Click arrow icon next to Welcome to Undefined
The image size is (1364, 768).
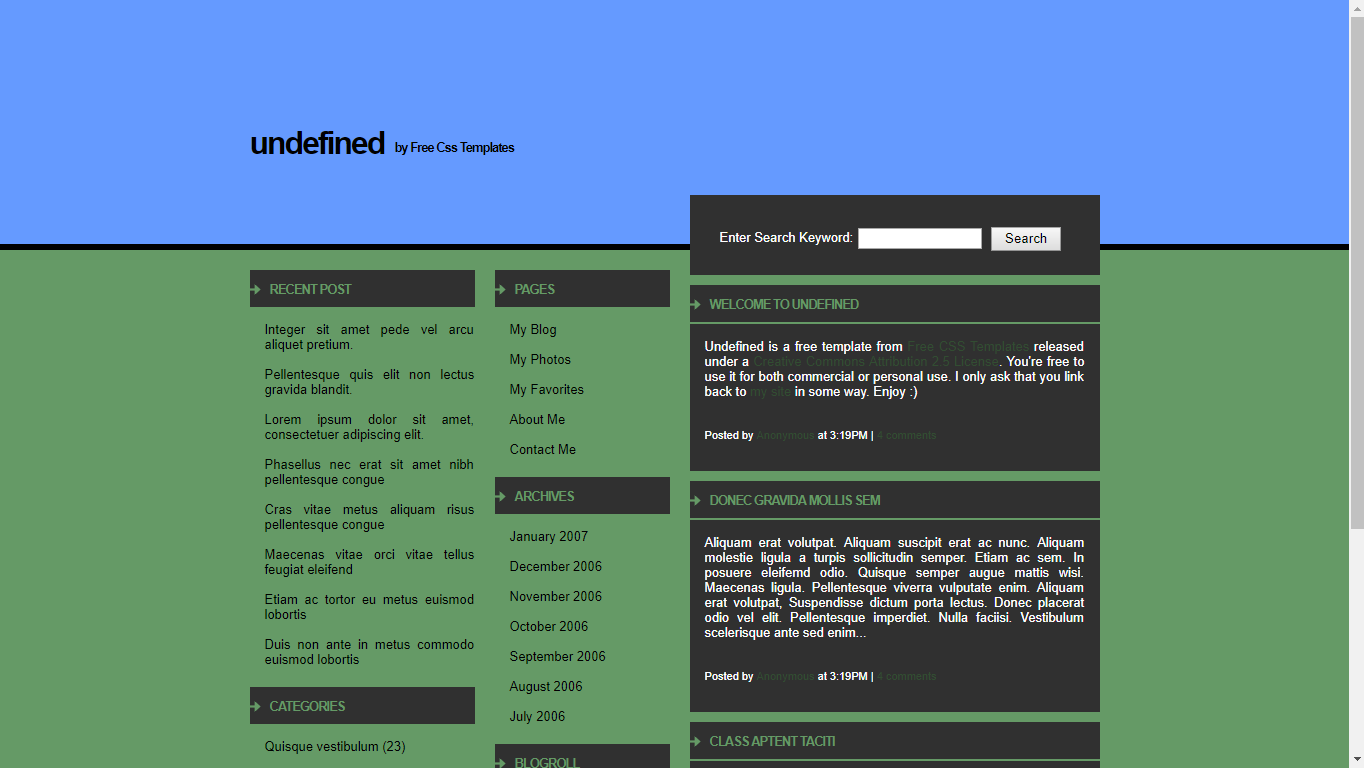click(x=696, y=304)
